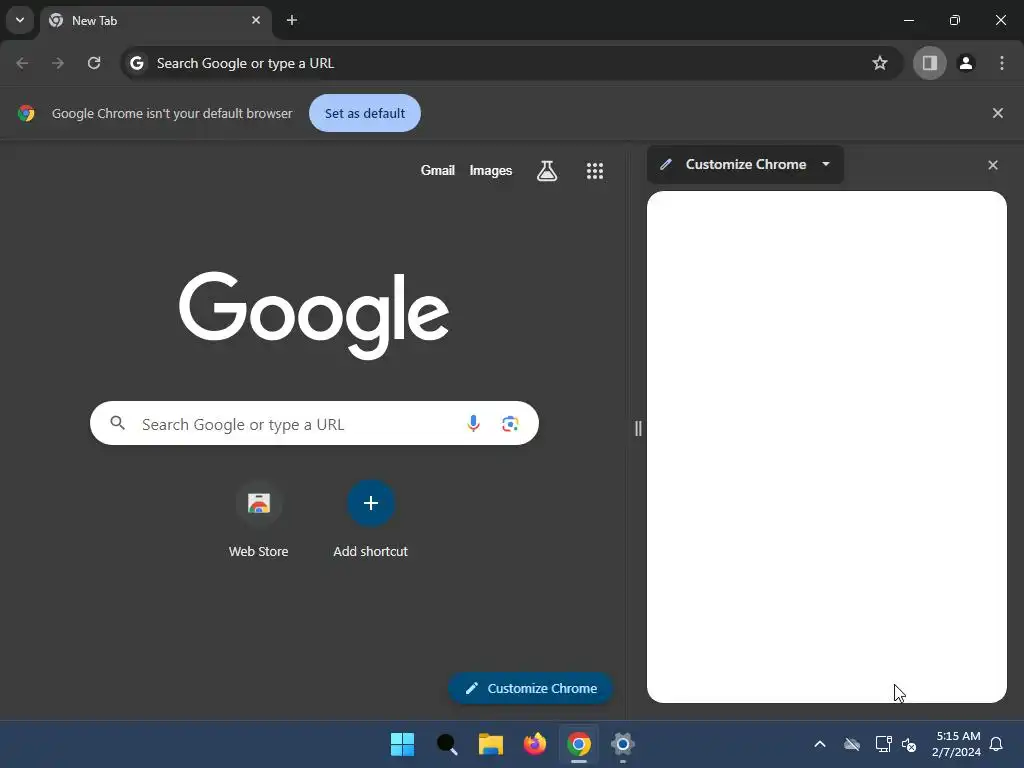
Task: Open a new tab with plus button
Action: coord(292,20)
